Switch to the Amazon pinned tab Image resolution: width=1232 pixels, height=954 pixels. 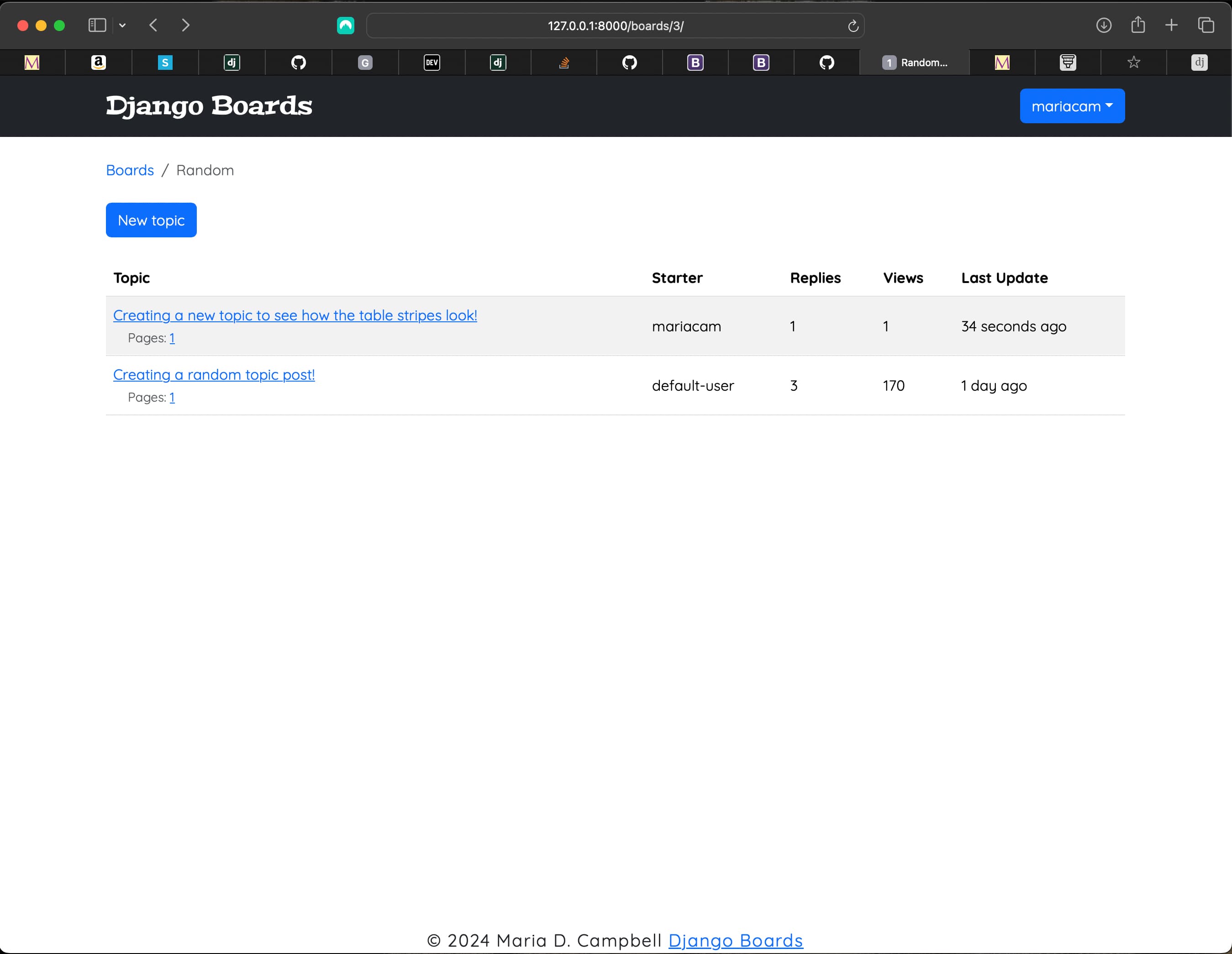point(99,63)
